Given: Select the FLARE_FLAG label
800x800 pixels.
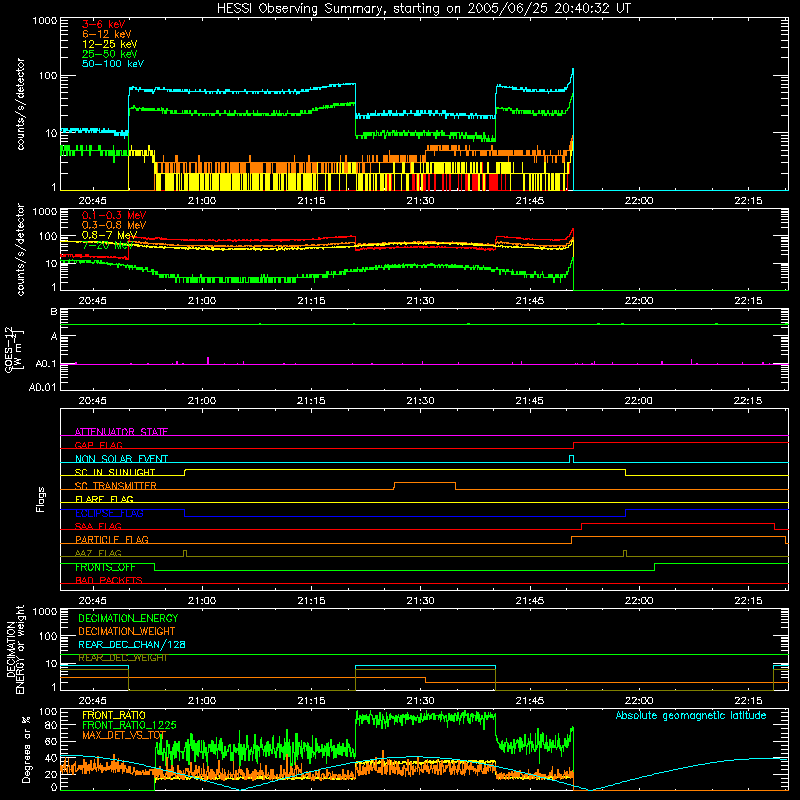Looking at the screenshot, I should (x=104, y=499).
